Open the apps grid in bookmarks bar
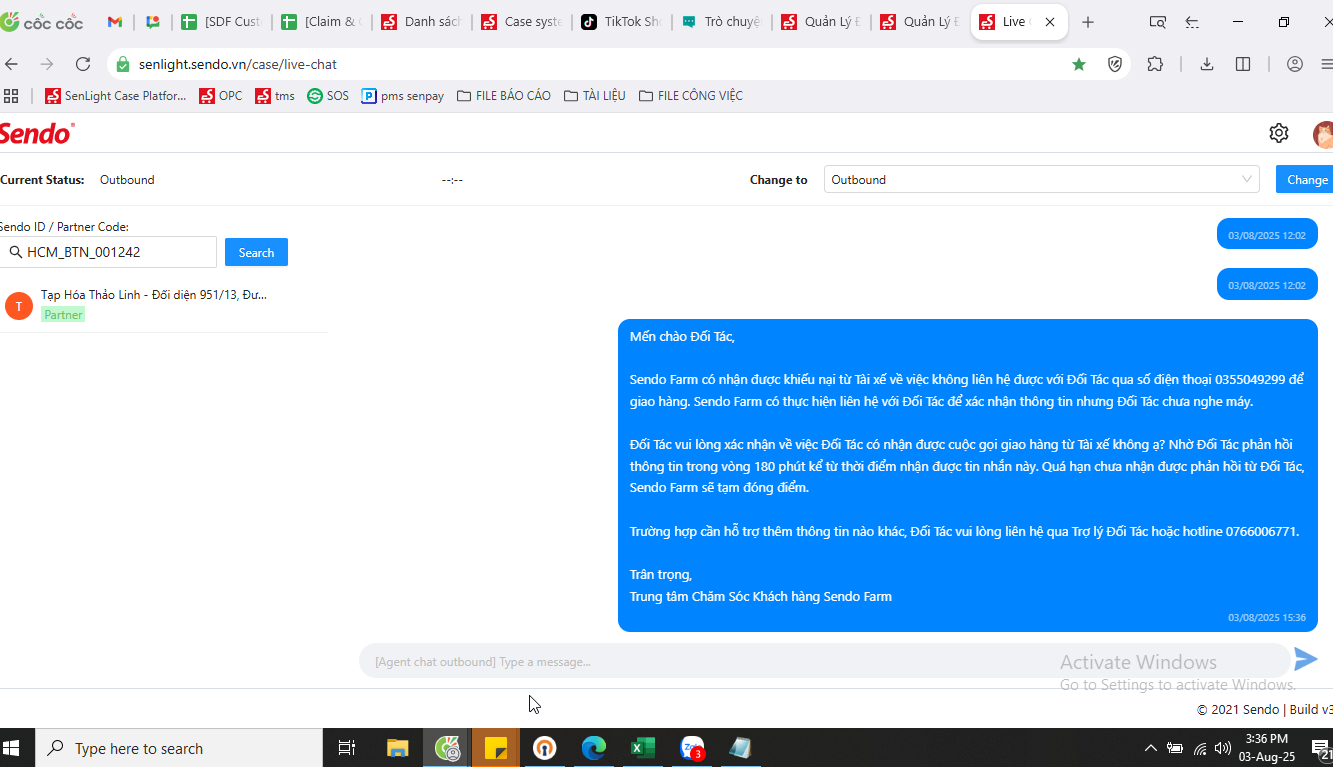 (x=12, y=96)
